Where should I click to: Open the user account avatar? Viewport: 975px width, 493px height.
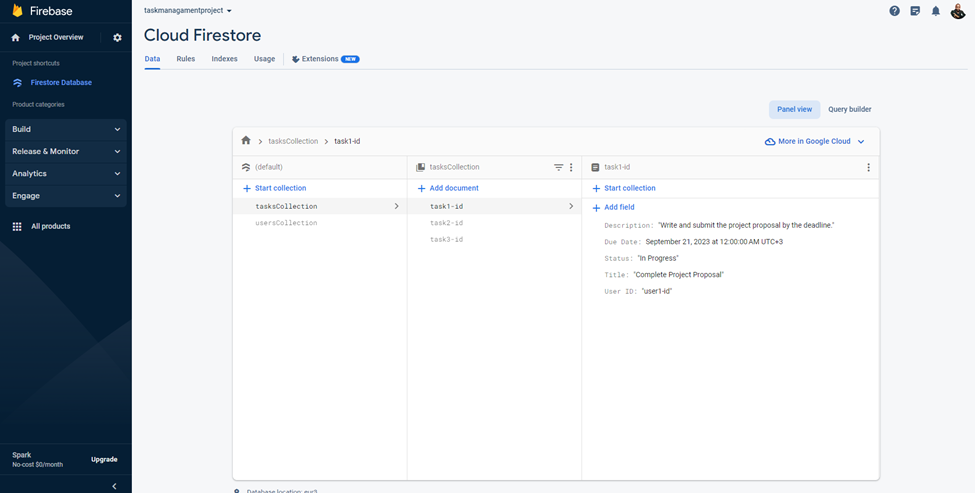point(958,11)
